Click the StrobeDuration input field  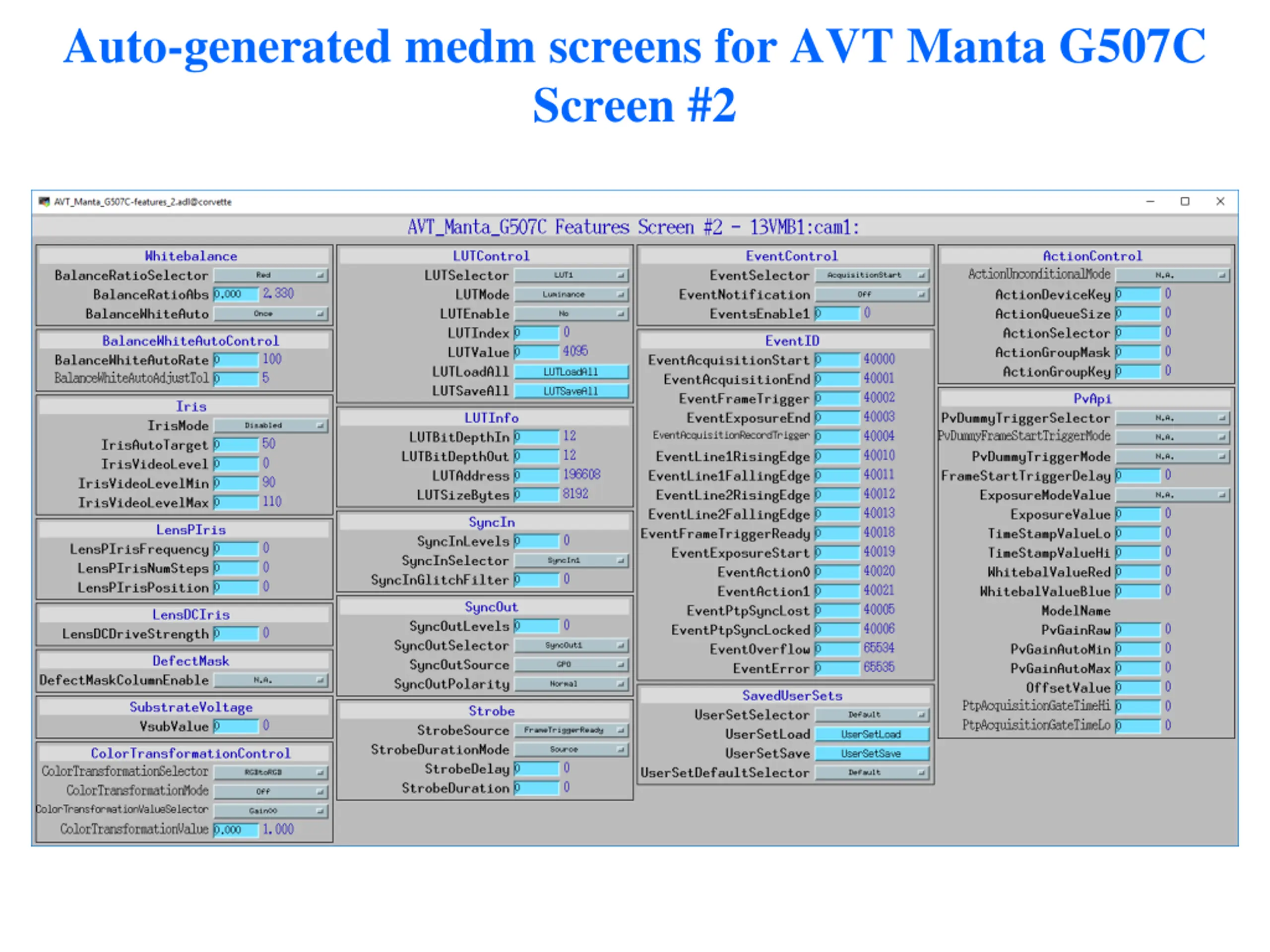[x=537, y=788]
